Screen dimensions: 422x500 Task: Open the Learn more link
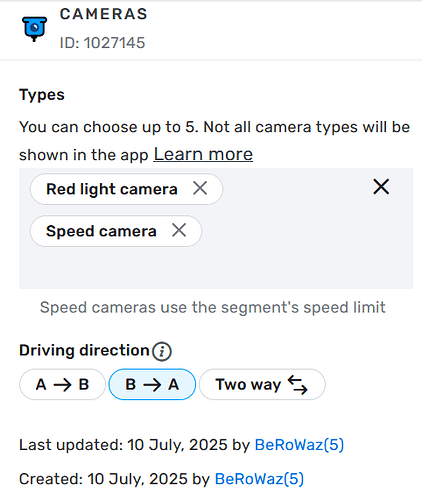click(x=203, y=154)
